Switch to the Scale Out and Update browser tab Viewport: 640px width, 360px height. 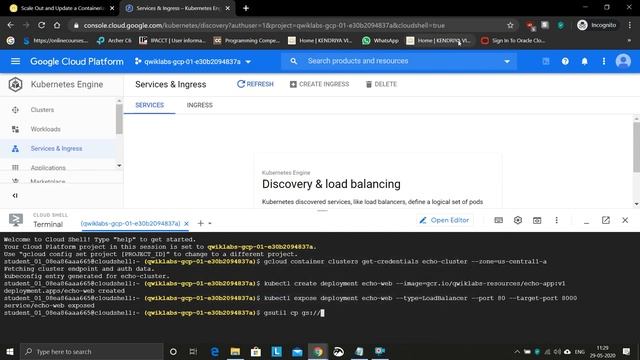[x=62, y=8]
